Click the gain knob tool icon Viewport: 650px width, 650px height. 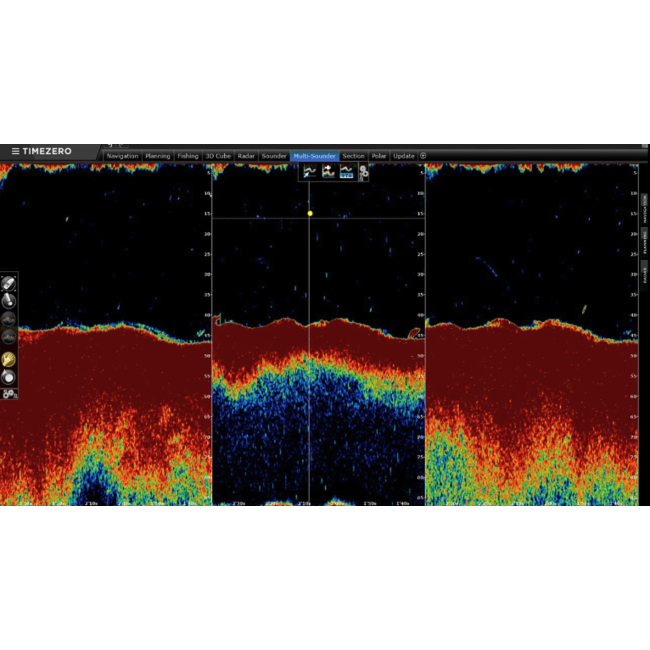tap(9, 377)
